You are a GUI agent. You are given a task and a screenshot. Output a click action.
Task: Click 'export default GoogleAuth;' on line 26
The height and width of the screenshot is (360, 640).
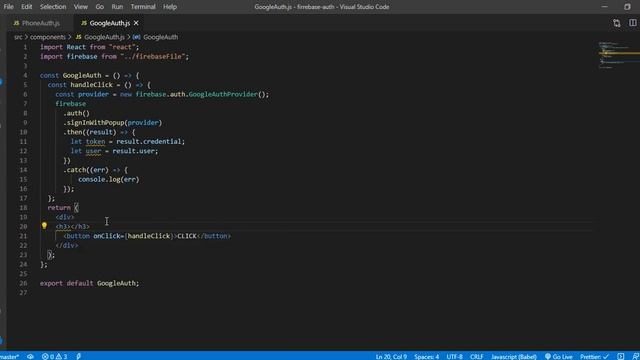click(89, 283)
